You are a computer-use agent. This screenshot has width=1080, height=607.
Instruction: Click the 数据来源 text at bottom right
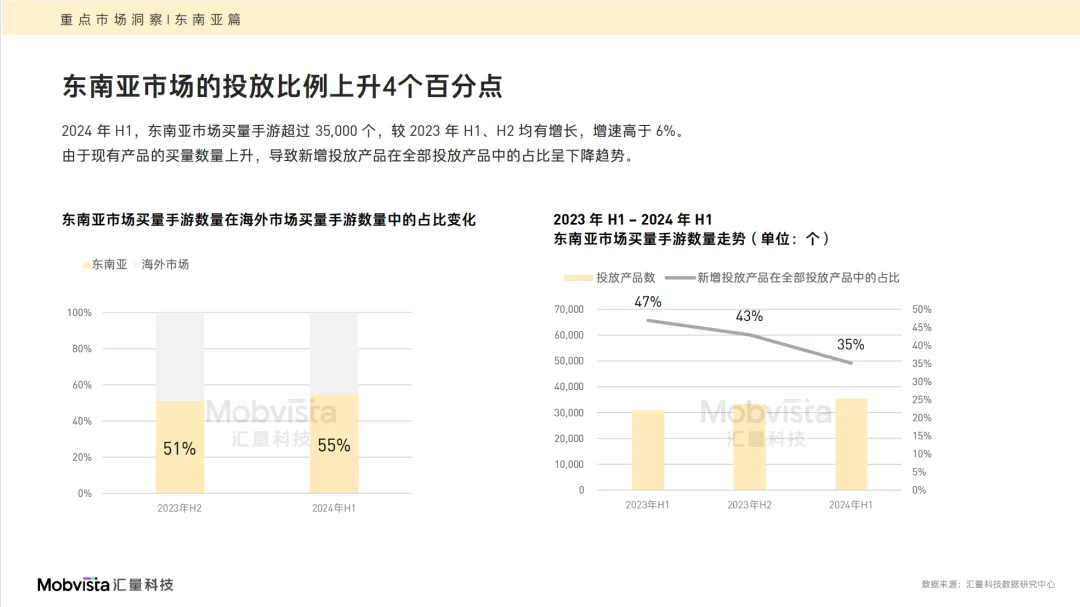click(987, 584)
